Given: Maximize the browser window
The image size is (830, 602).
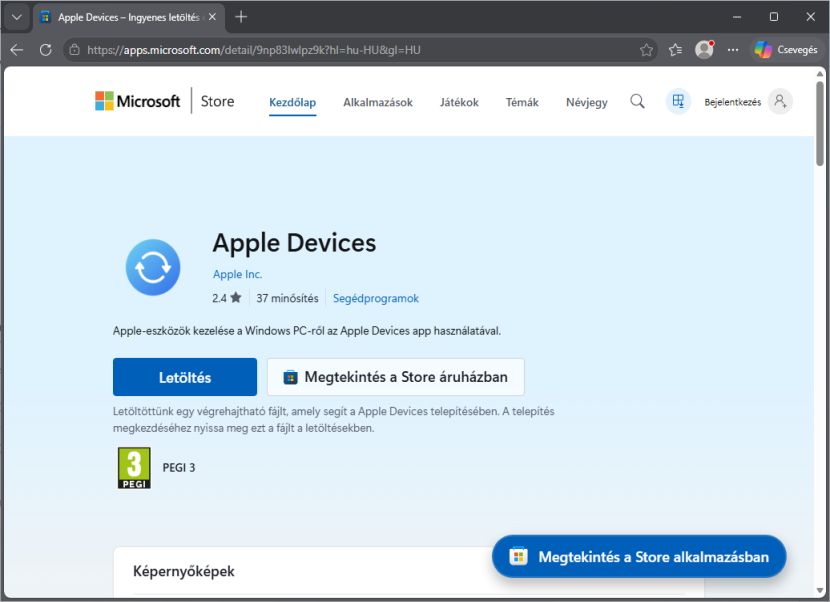Looking at the screenshot, I should coord(773,17).
